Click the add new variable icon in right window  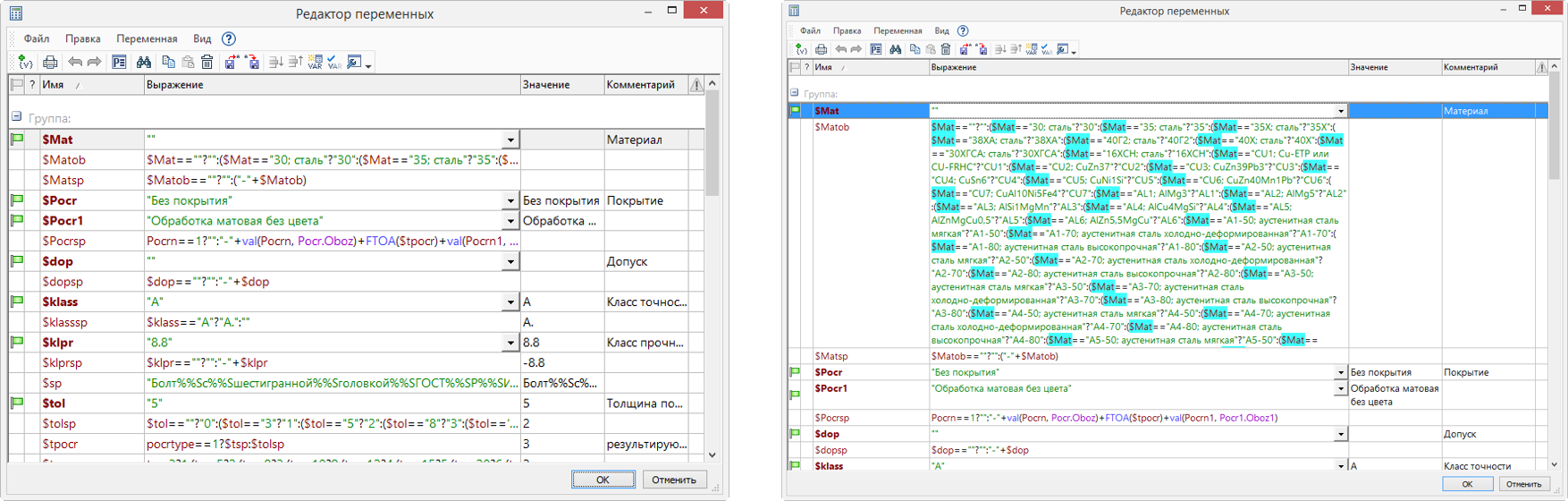pos(802,49)
